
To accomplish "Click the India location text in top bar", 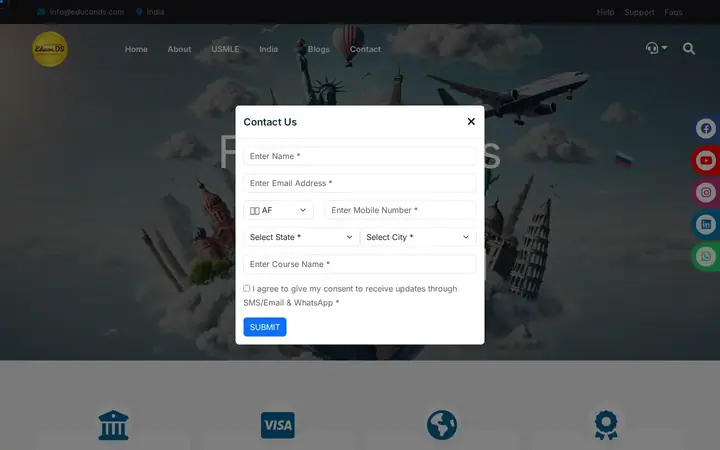I will 155,12.
